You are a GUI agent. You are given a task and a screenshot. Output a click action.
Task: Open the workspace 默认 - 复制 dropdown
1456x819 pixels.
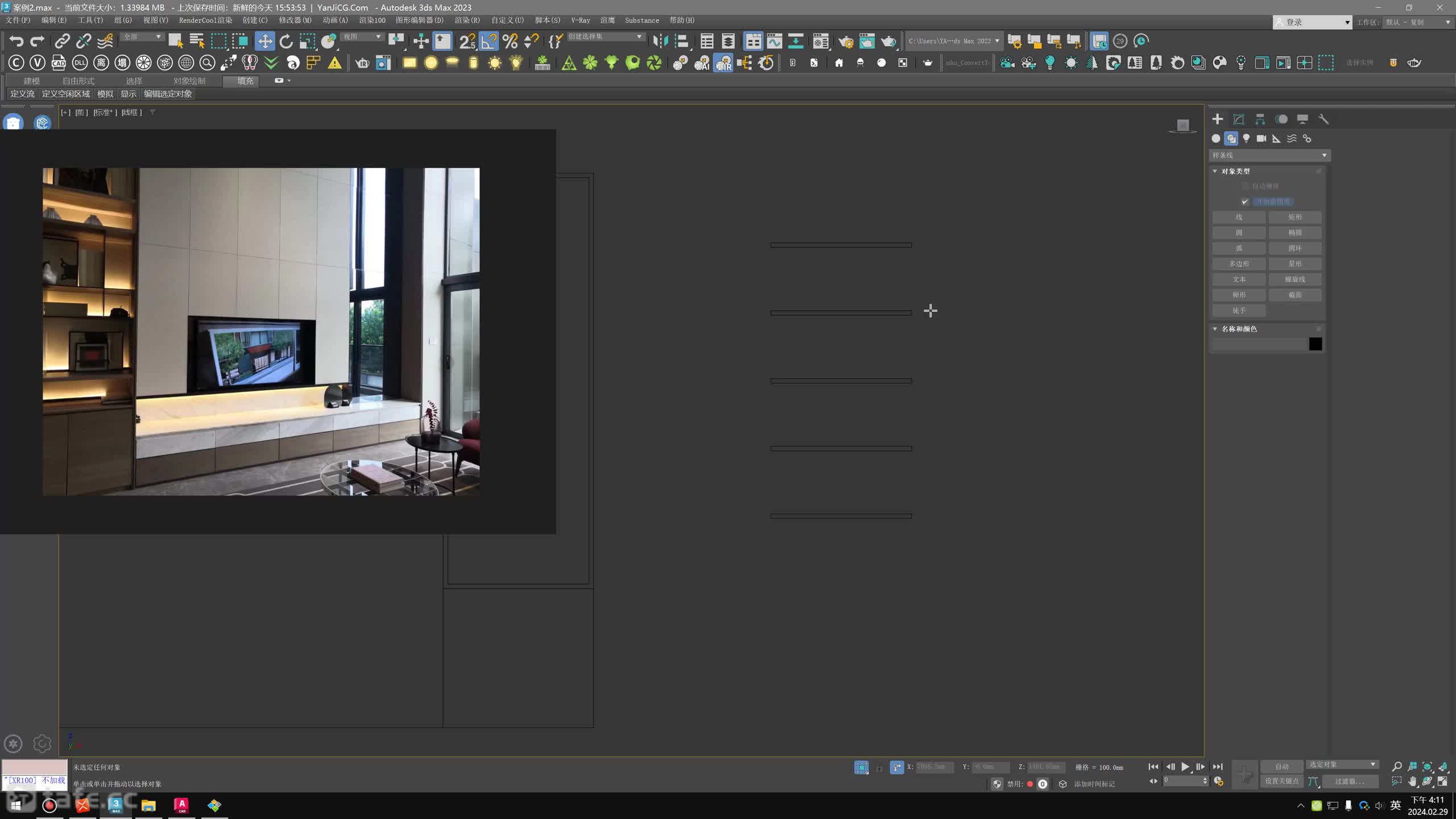1418,22
